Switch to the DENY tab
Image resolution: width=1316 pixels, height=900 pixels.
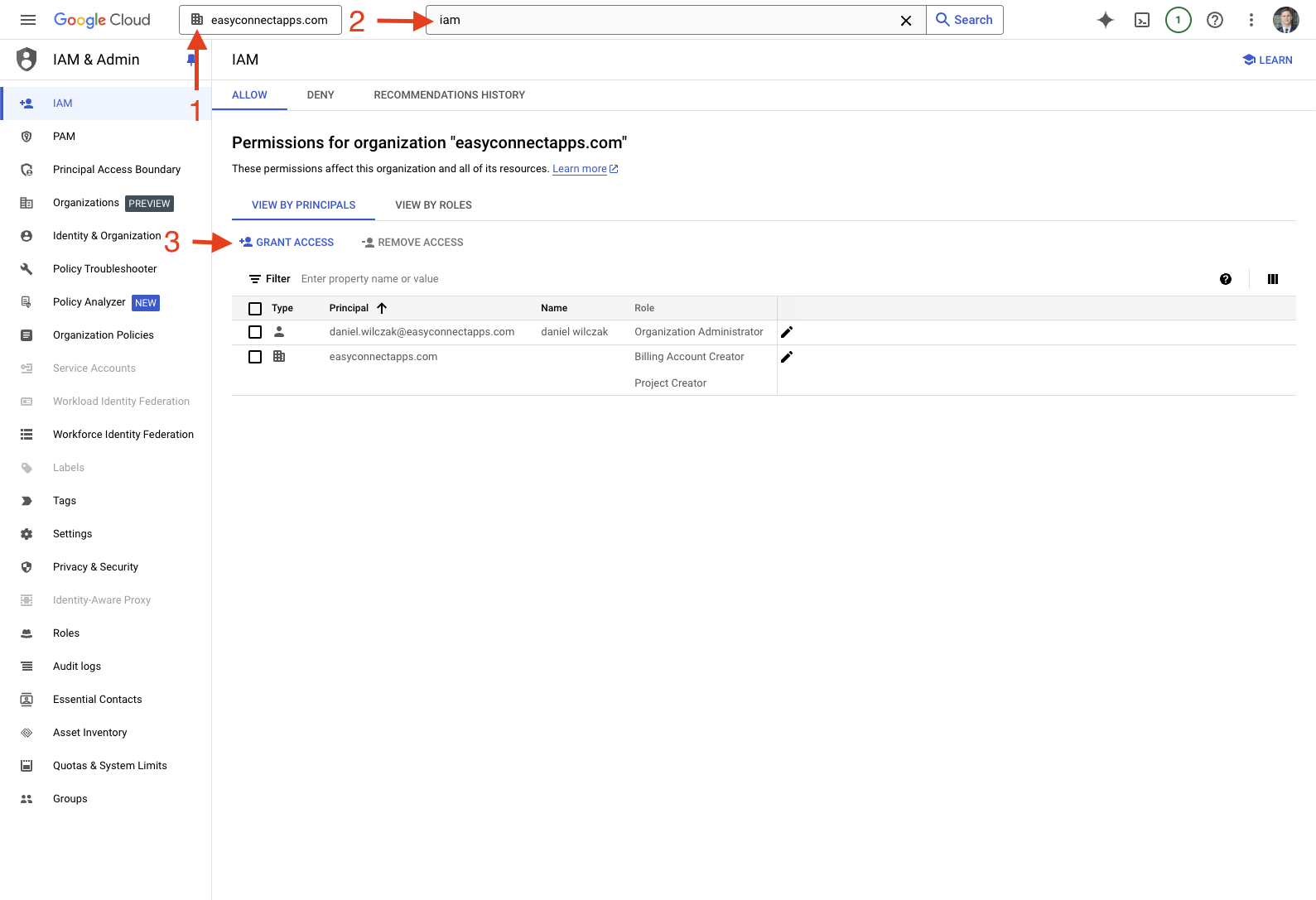[x=321, y=95]
